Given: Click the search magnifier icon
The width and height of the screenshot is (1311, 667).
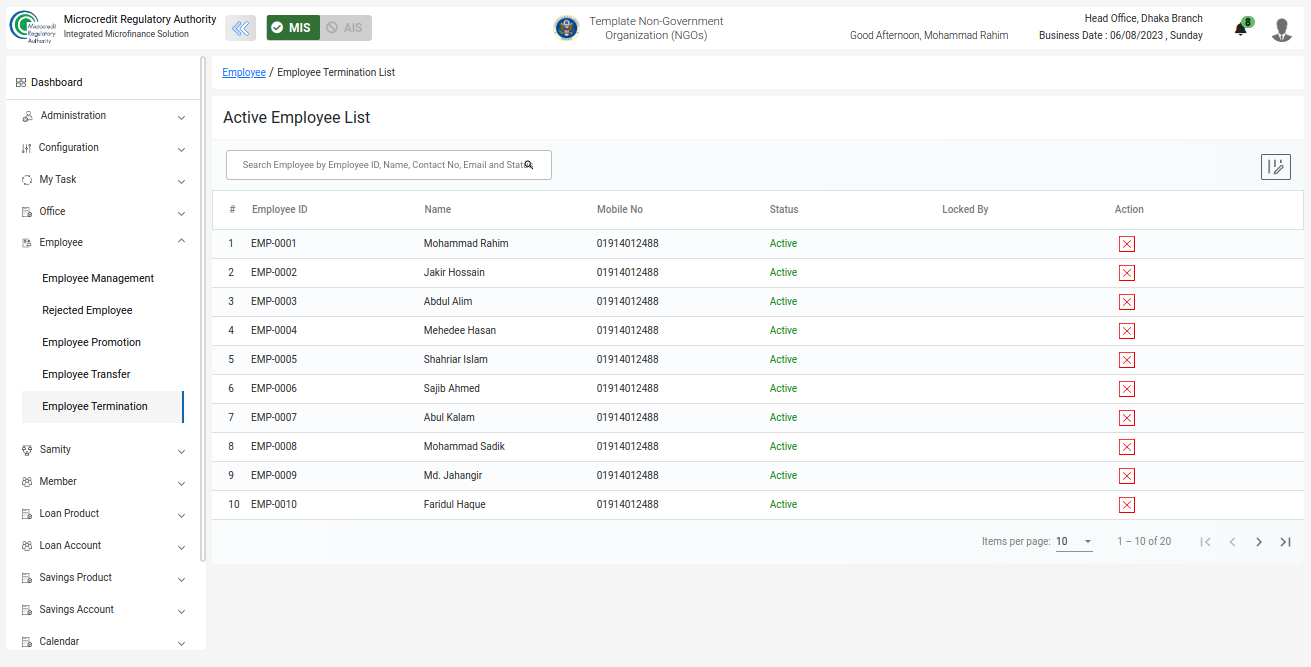Looking at the screenshot, I should [529, 165].
